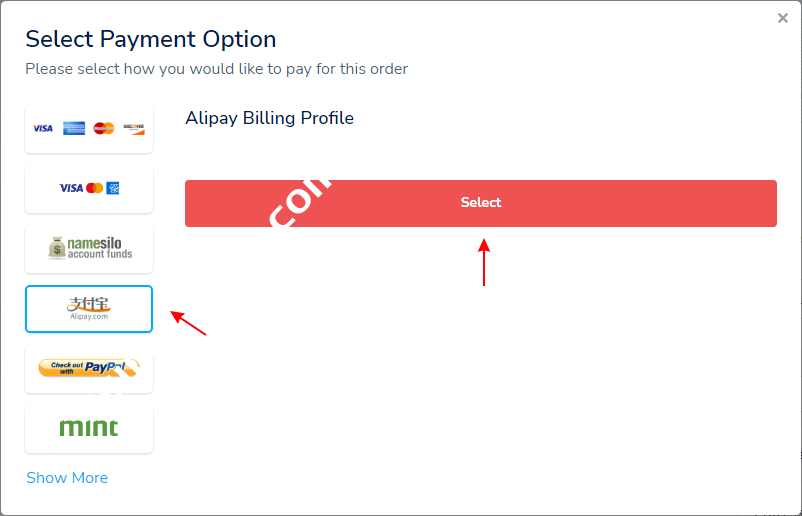The height and width of the screenshot is (516, 802).
Task: Click the PayPal wordmark on the yellow button
Action: pos(104,367)
